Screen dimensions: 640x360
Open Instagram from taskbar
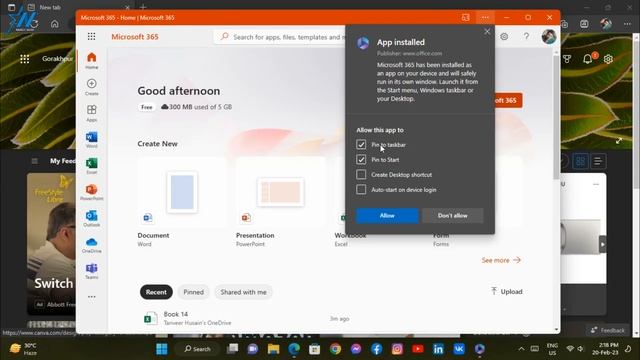click(397, 349)
